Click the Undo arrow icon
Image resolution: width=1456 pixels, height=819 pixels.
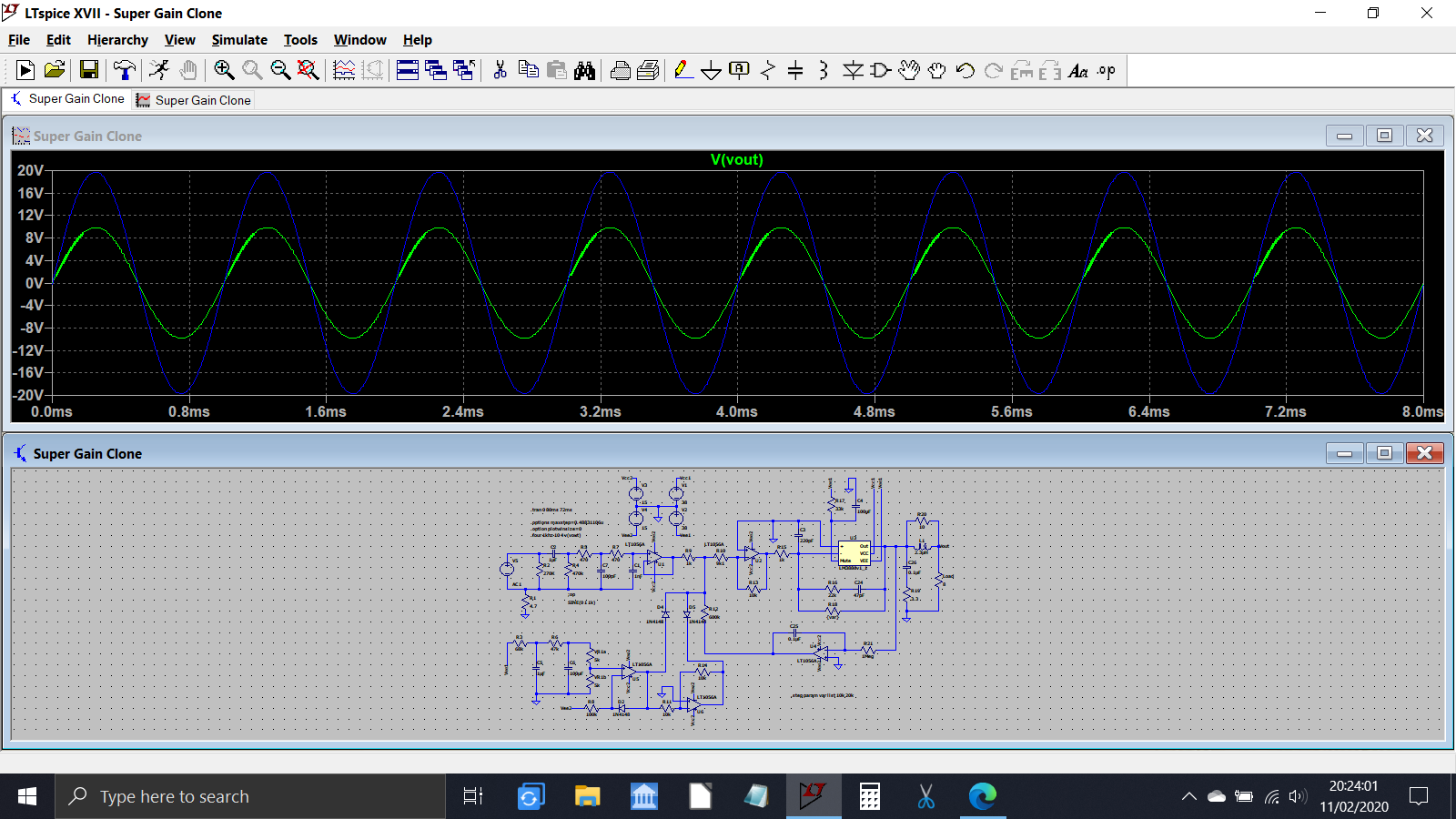click(x=966, y=70)
